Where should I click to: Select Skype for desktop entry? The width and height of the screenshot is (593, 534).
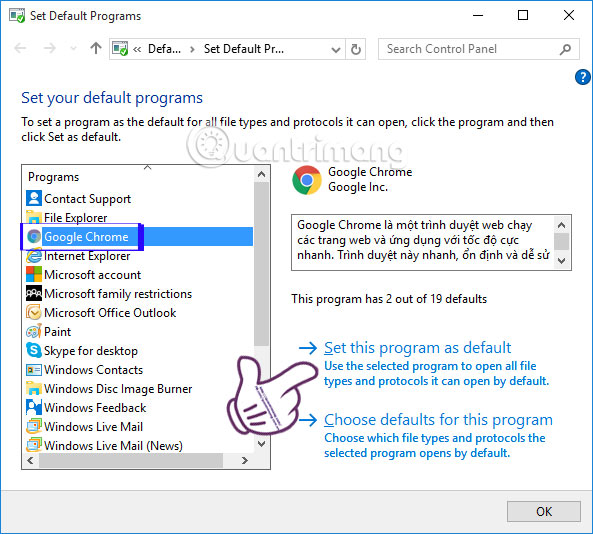click(x=91, y=351)
